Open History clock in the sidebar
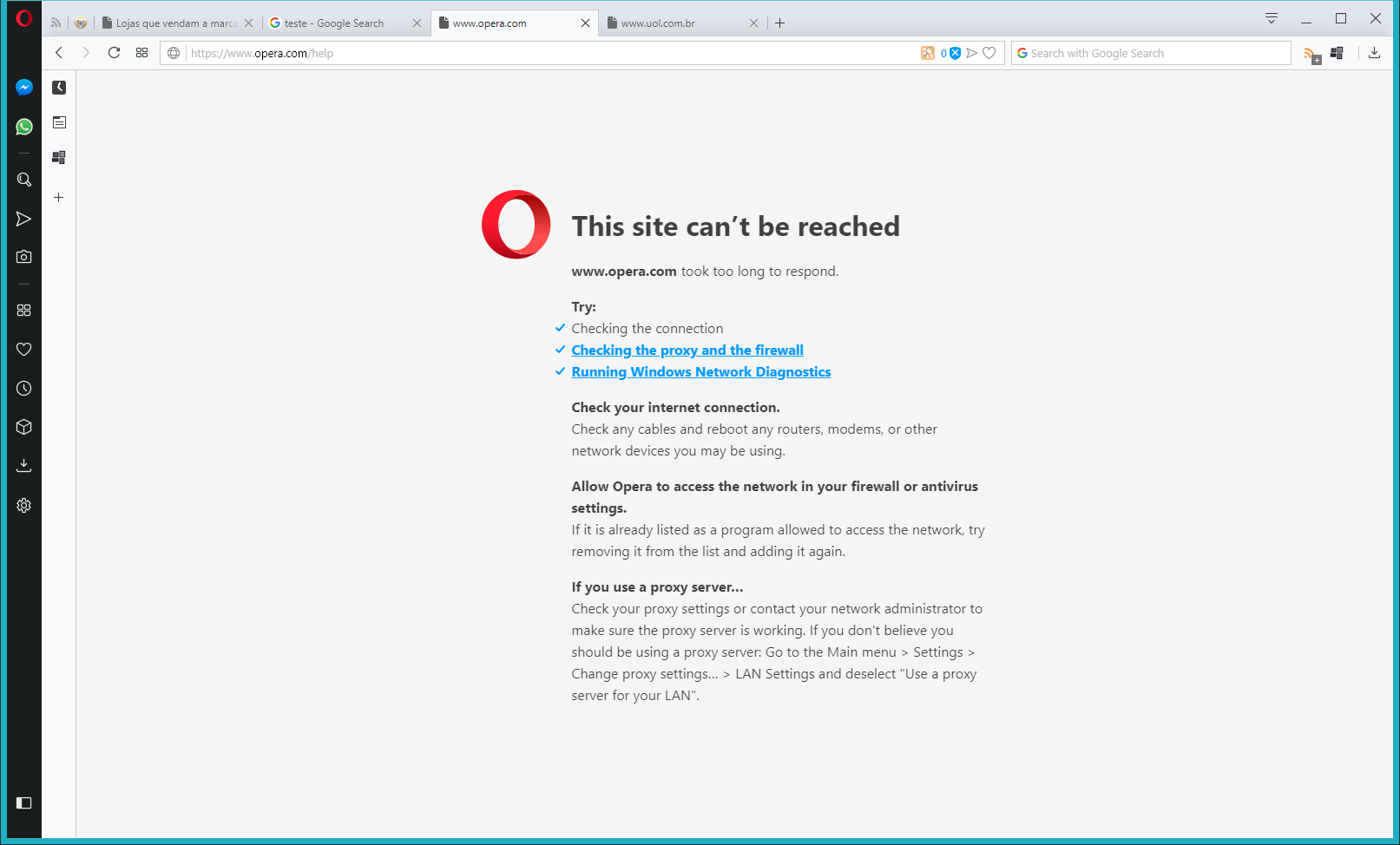 [x=24, y=388]
